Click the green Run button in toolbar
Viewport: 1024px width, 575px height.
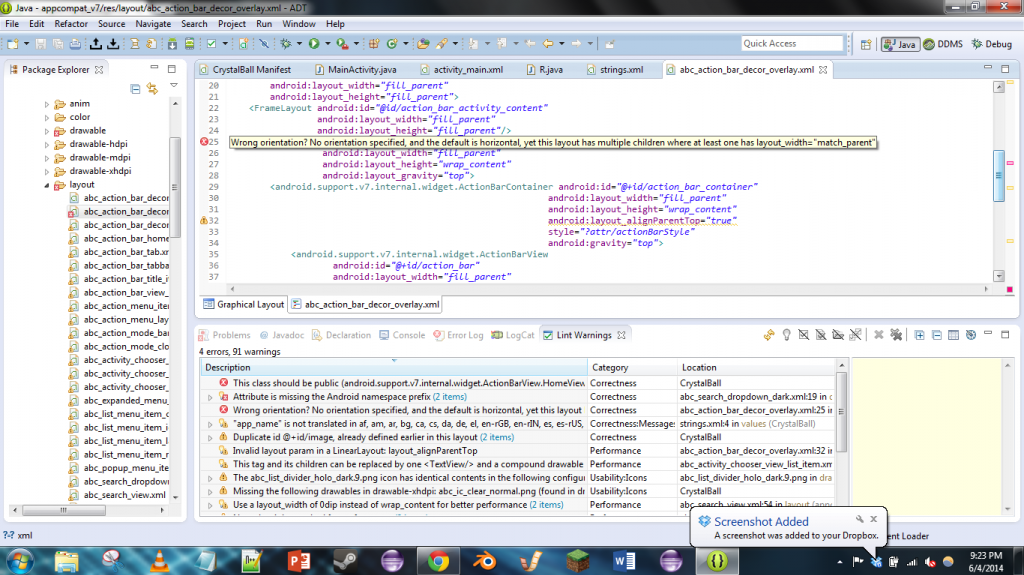pos(313,44)
